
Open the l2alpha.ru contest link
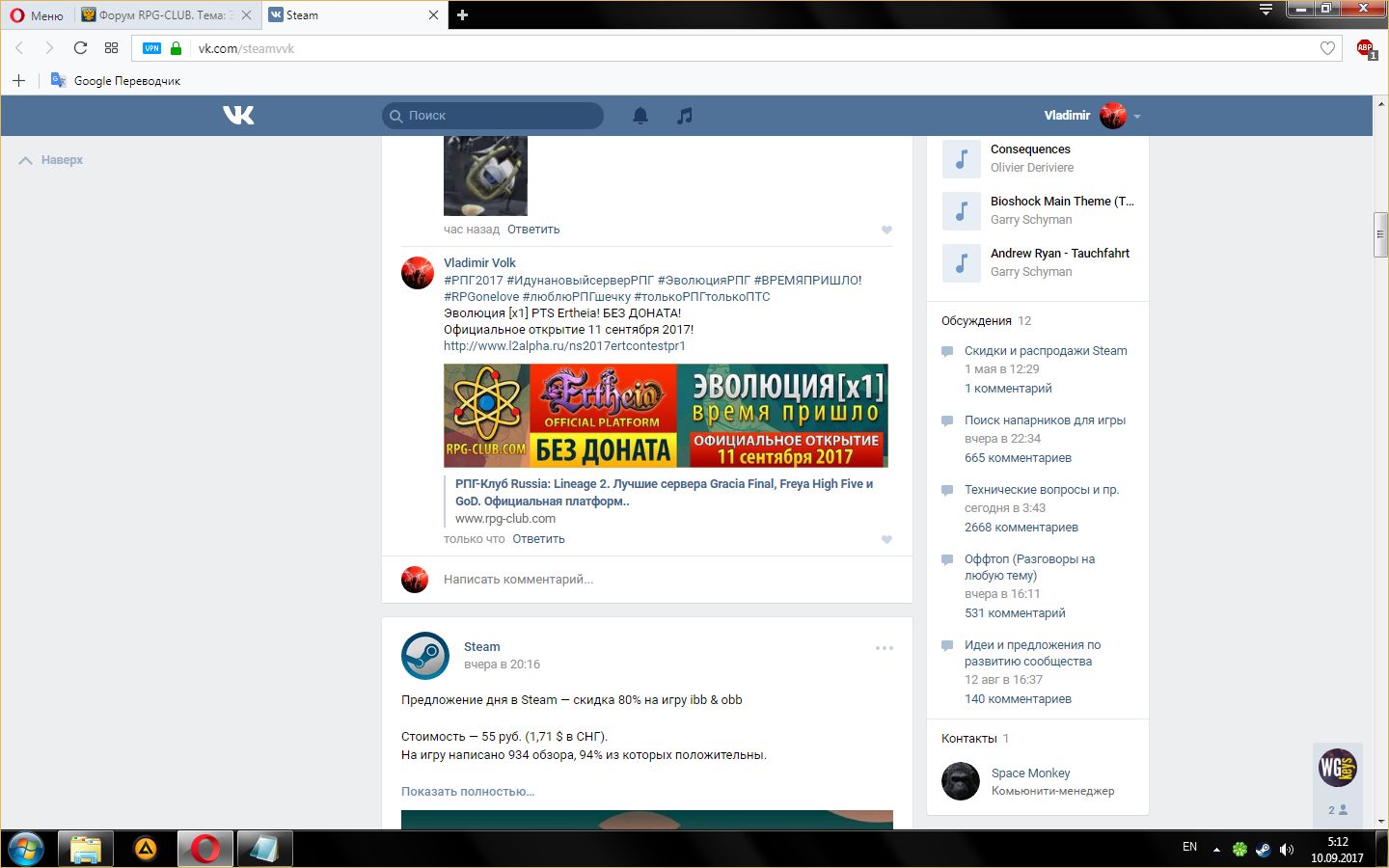point(564,346)
